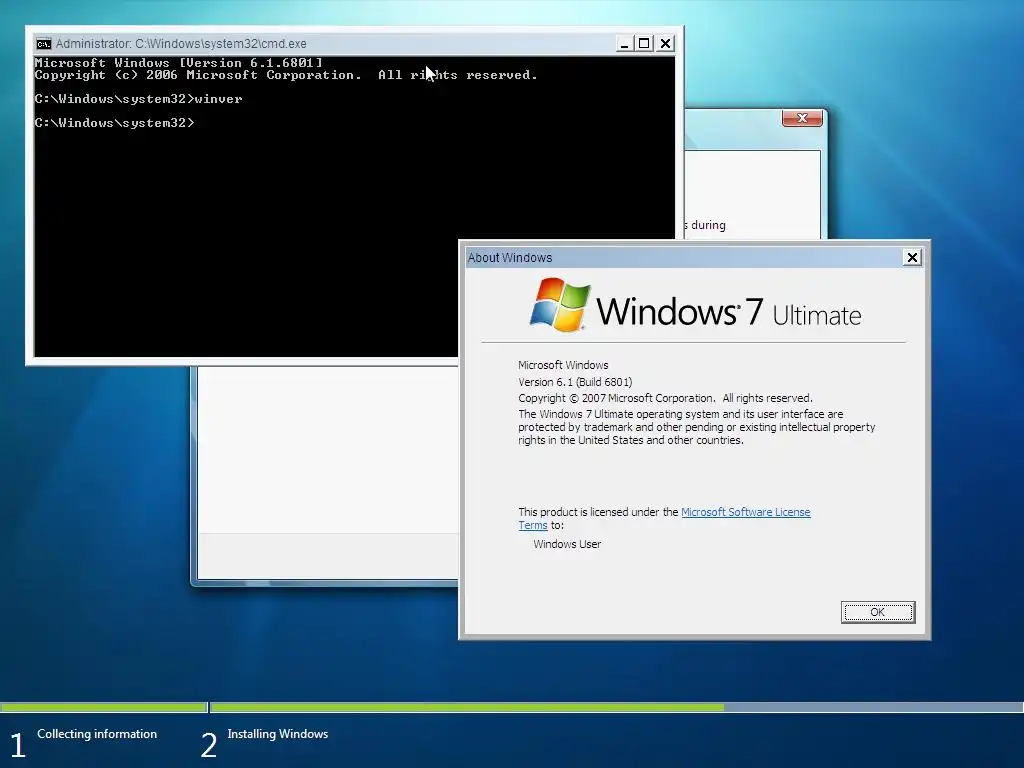Click the Collecting information progress bar
The image size is (1024, 768).
(103, 707)
